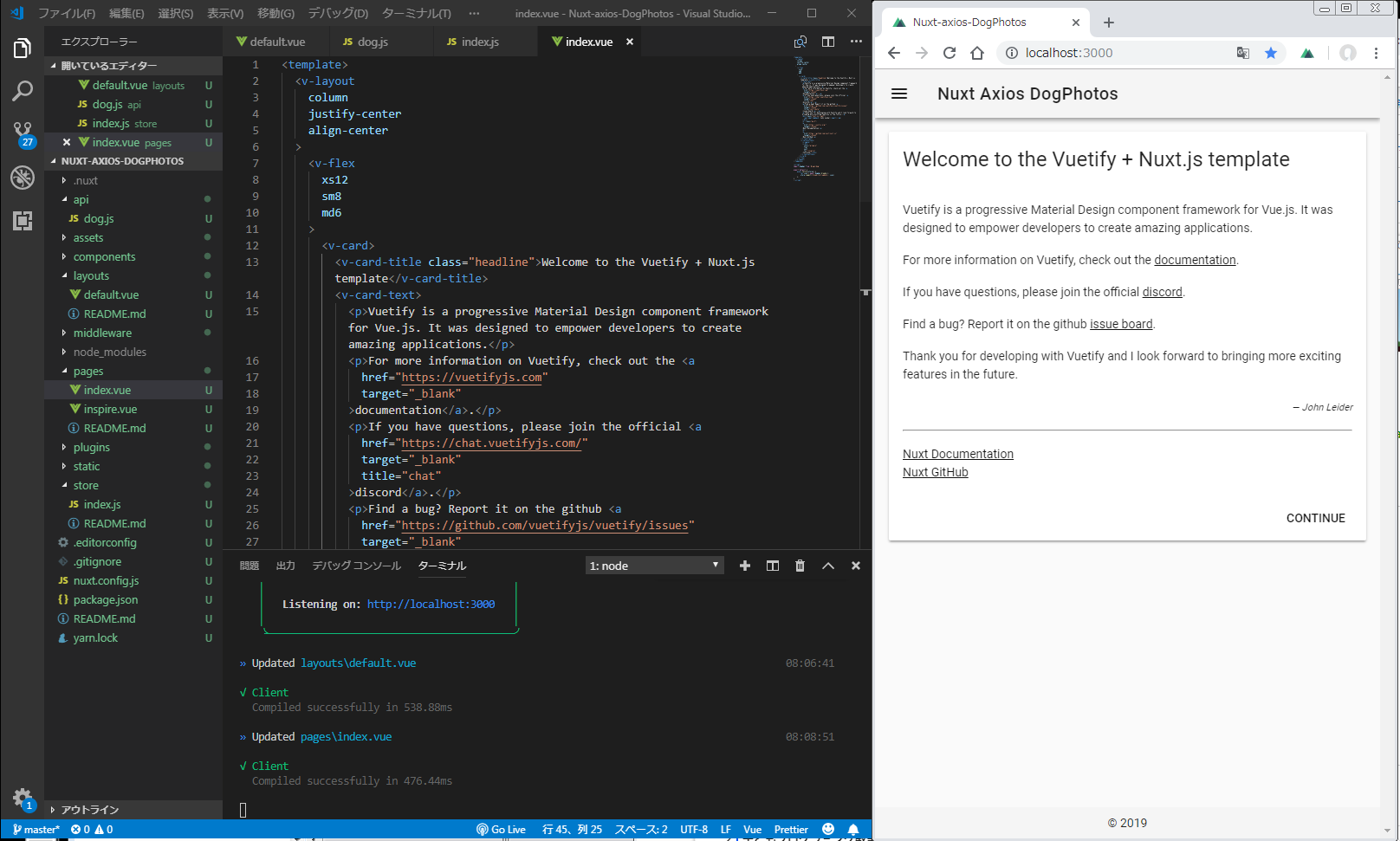Maximize the terminal panel with the up chevron
The height and width of the screenshot is (841, 1400).
[x=828, y=566]
